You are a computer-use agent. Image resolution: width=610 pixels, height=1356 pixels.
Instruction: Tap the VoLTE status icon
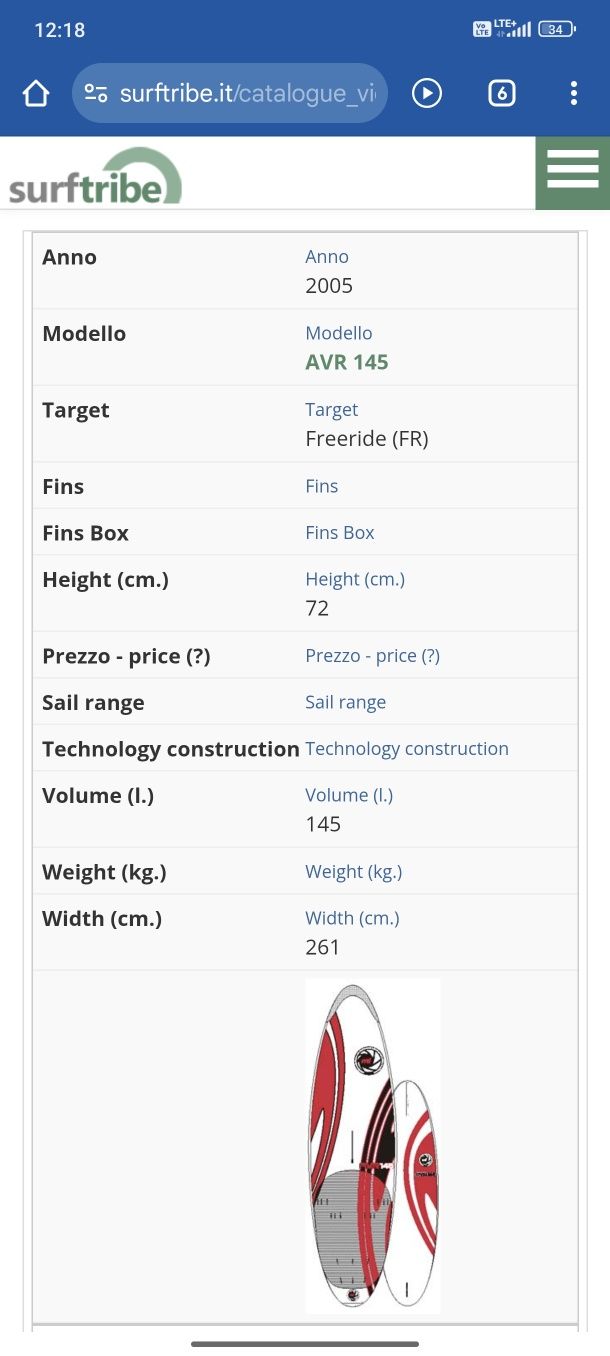pyautogui.click(x=482, y=29)
